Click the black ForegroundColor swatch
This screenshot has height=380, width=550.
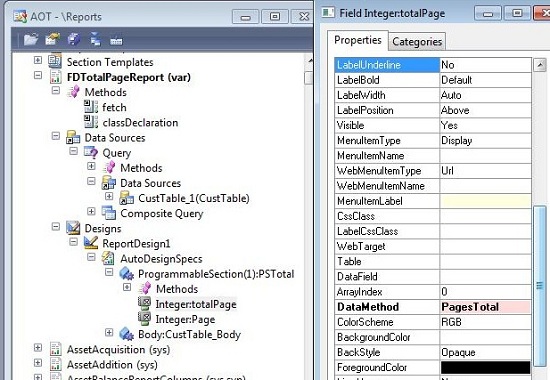[x=485, y=367]
